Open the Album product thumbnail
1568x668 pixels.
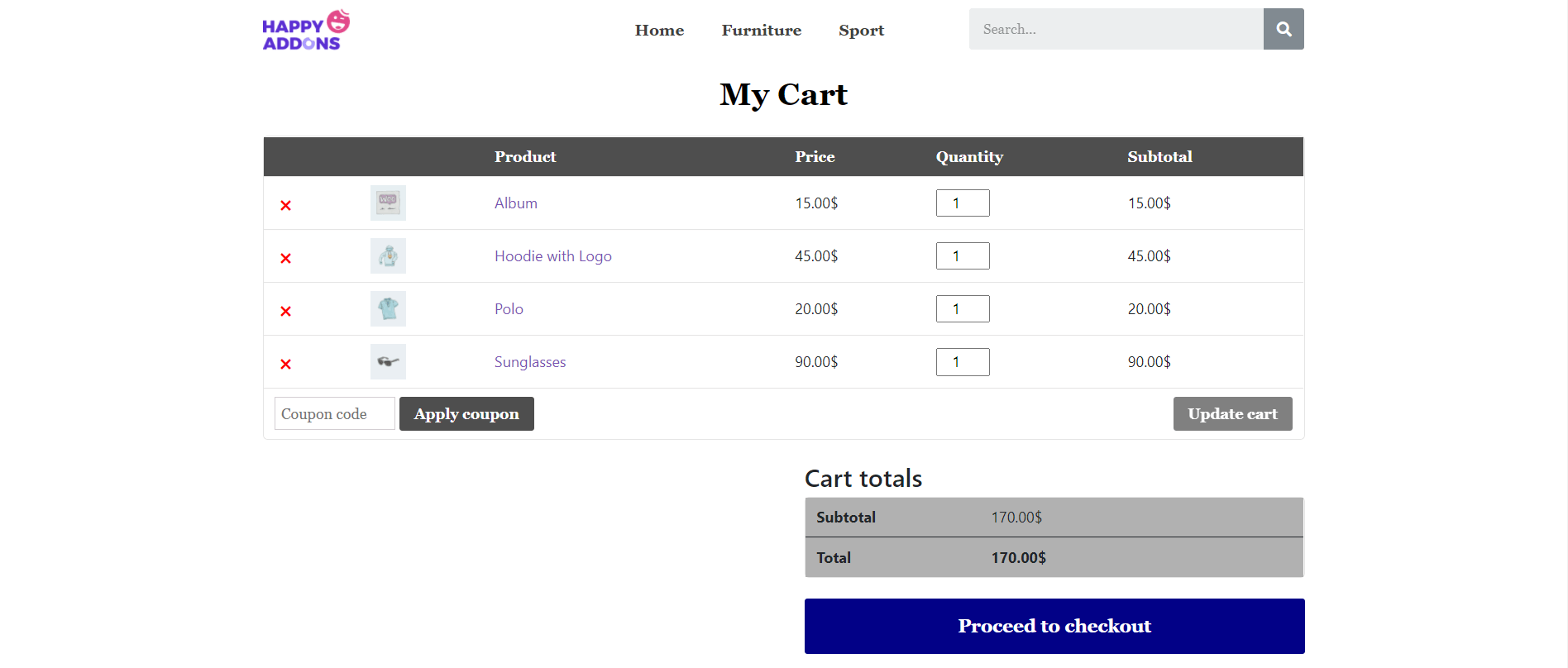(x=388, y=203)
